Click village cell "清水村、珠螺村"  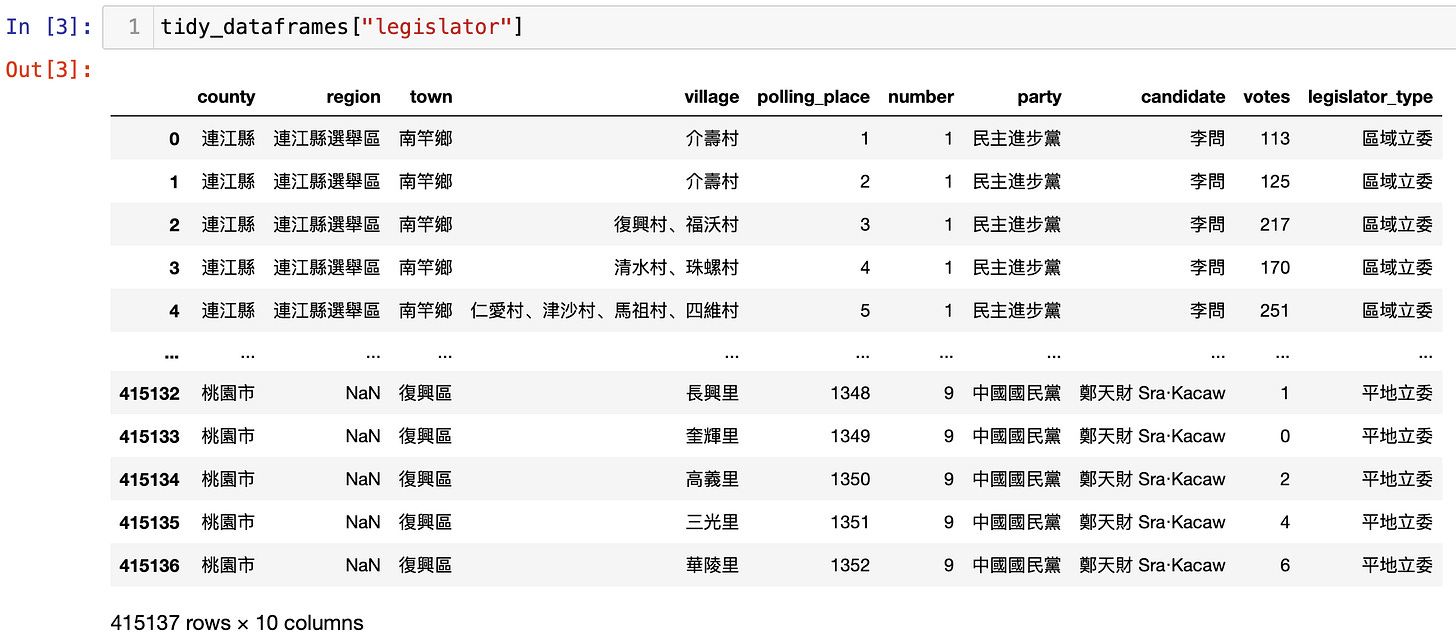(x=676, y=268)
